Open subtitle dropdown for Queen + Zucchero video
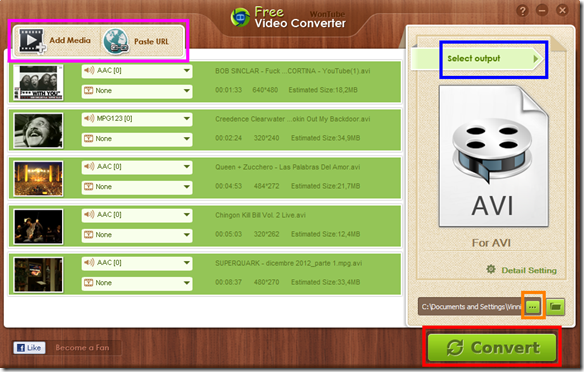This screenshot has width=584, height=372. [x=137, y=187]
